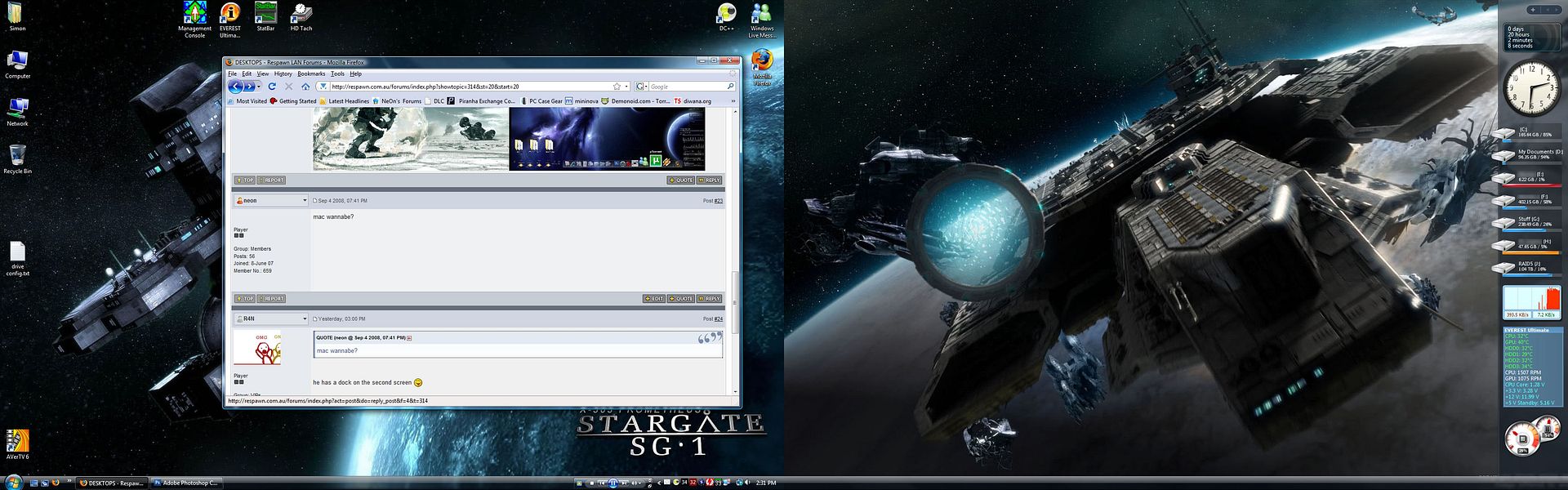1568x490 pixels.
Task: Open the Demonoid.com bookmark
Action: click(x=636, y=101)
